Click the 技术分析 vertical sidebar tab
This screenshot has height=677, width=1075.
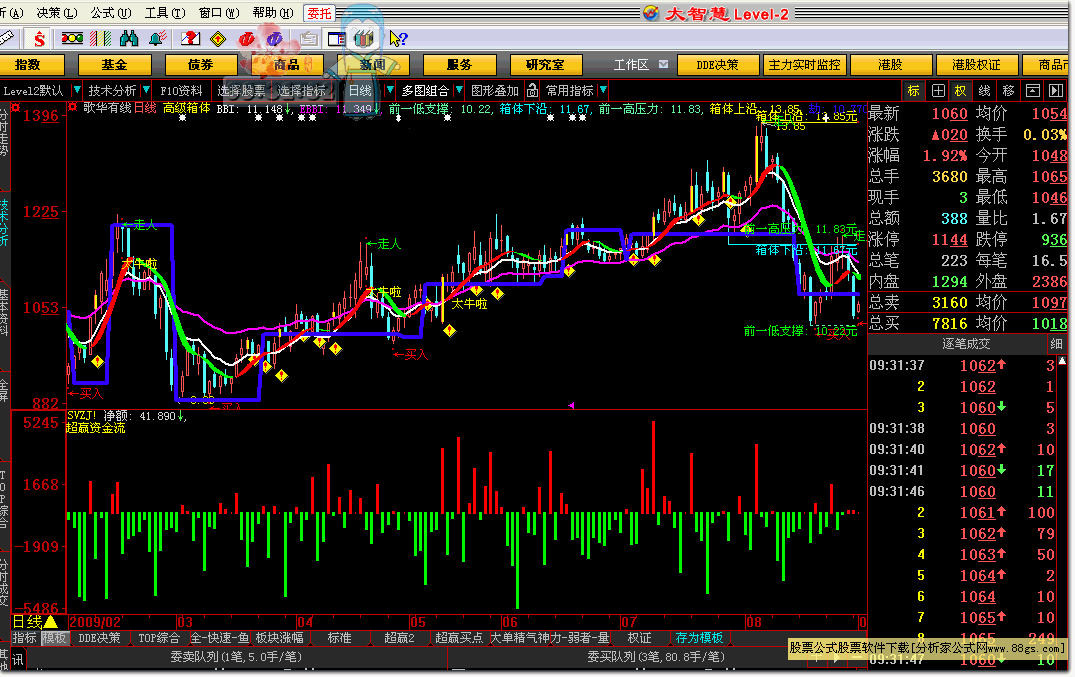tap(4, 222)
